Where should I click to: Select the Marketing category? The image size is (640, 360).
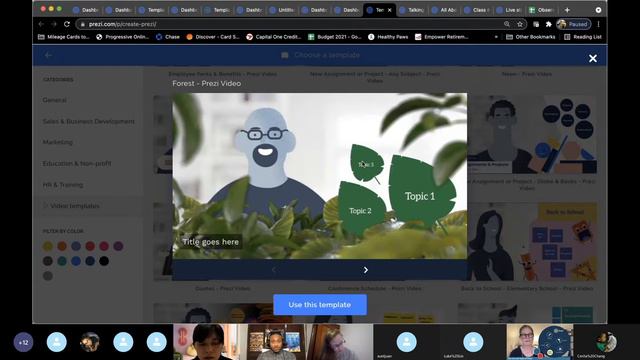pos(58,142)
